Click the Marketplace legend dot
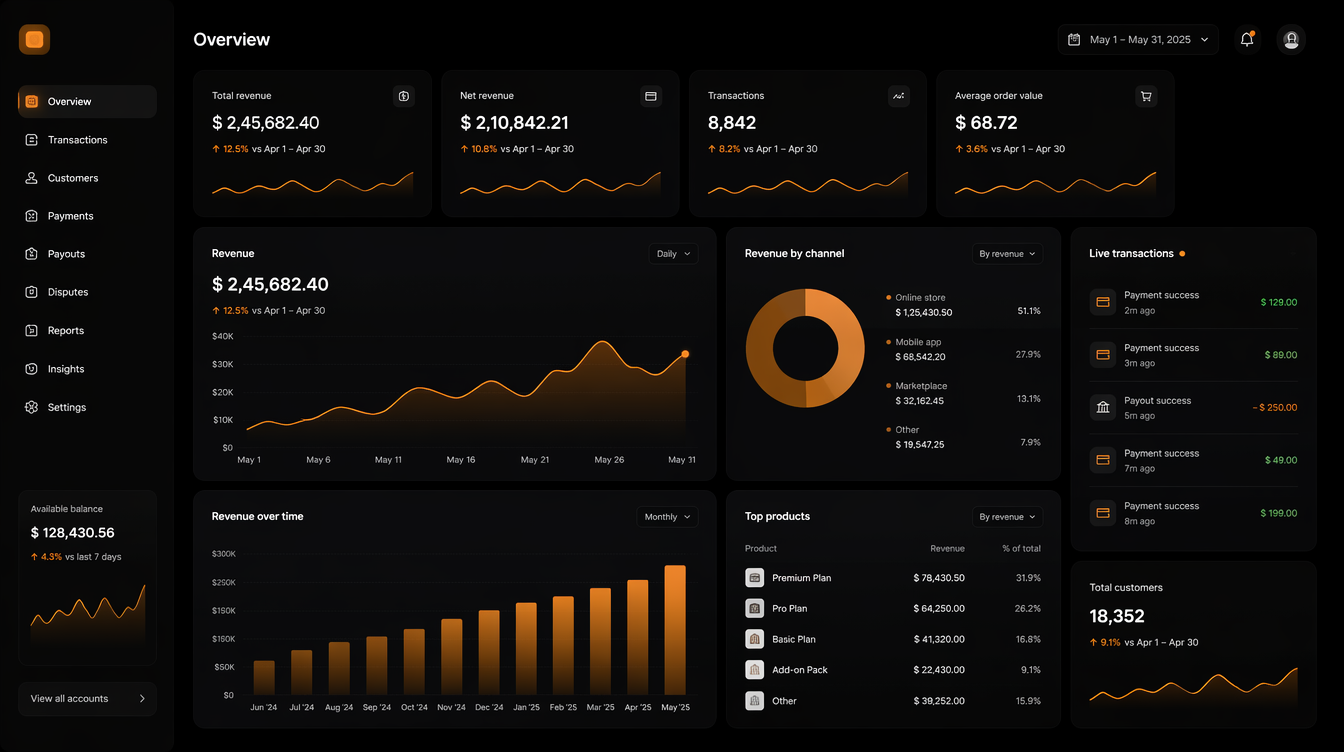1344x752 pixels. point(888,385)
